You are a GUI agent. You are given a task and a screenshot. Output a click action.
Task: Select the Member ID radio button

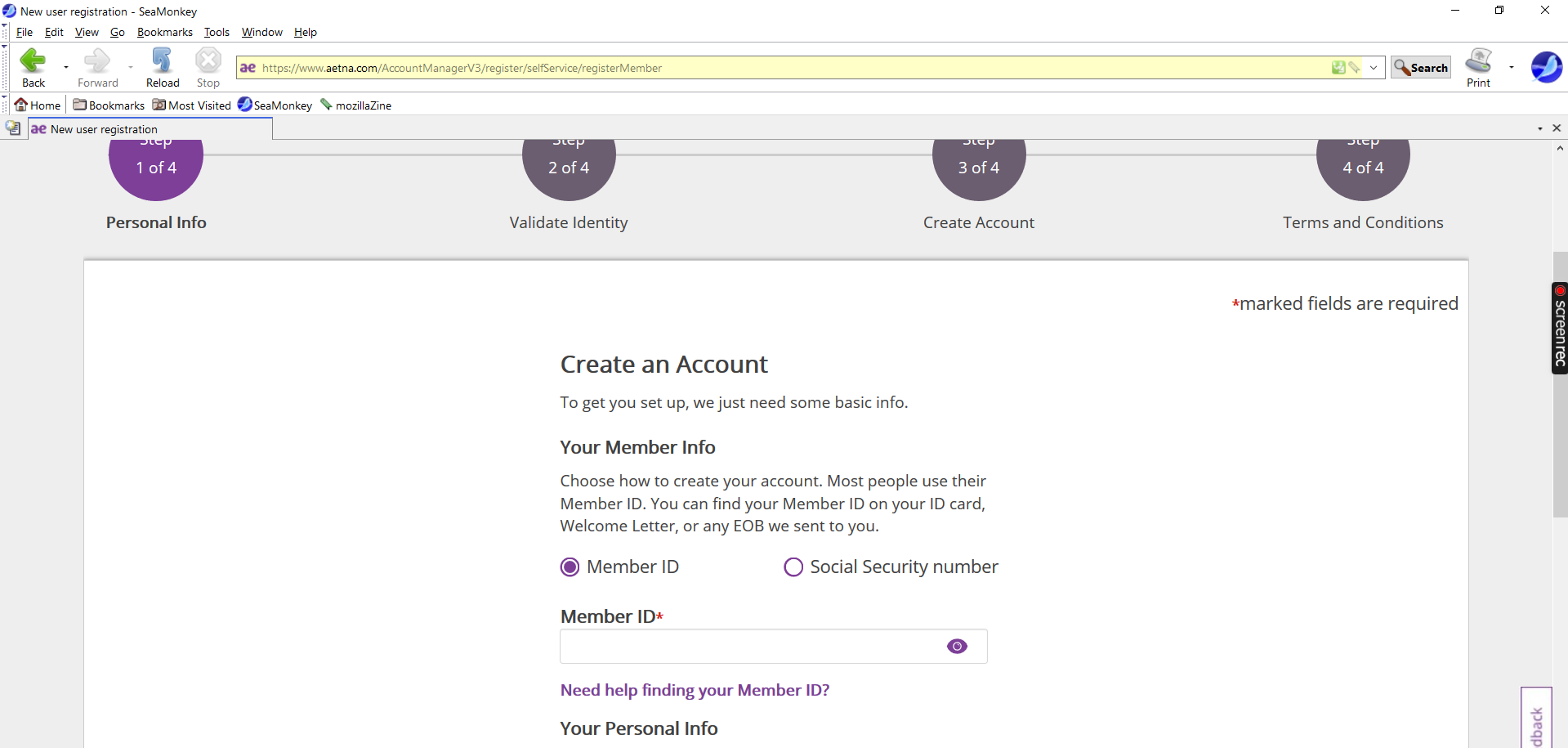pos(570,567)
